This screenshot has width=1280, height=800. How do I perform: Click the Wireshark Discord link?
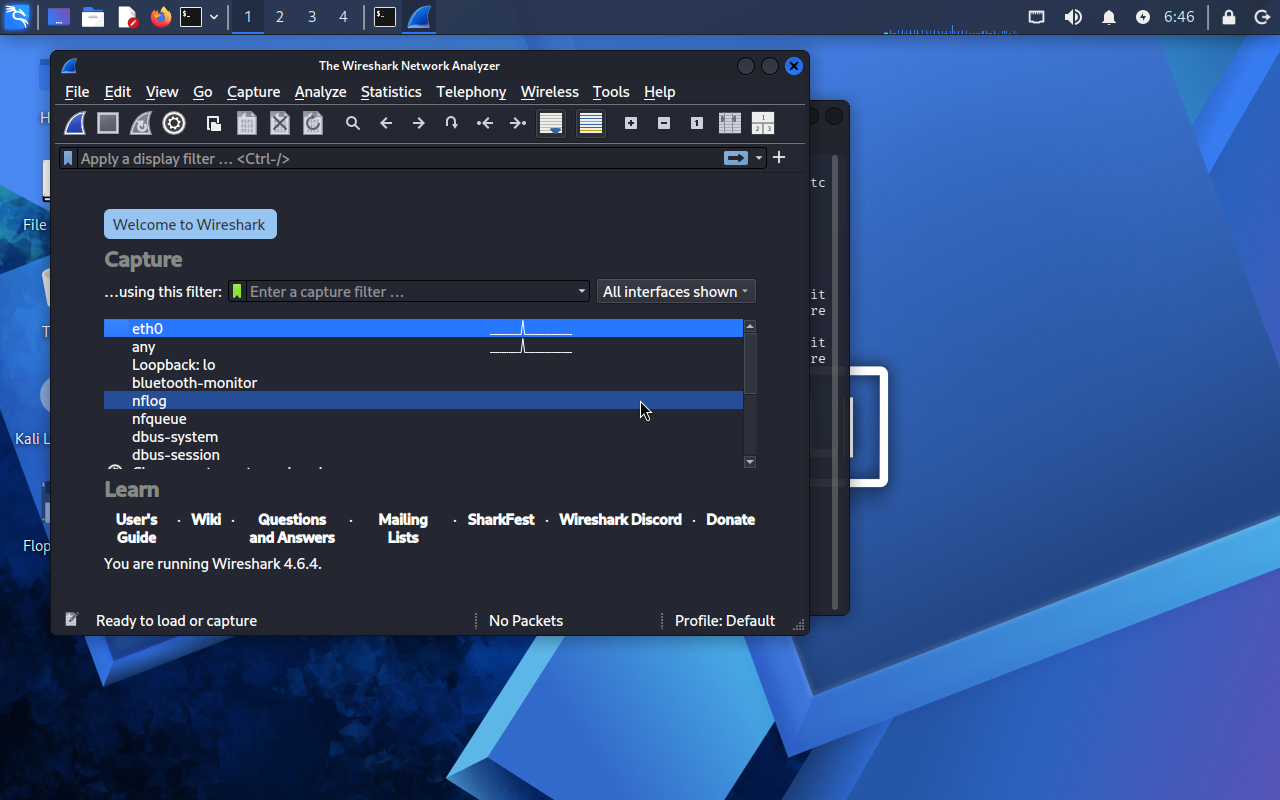[x=620, y=519]
